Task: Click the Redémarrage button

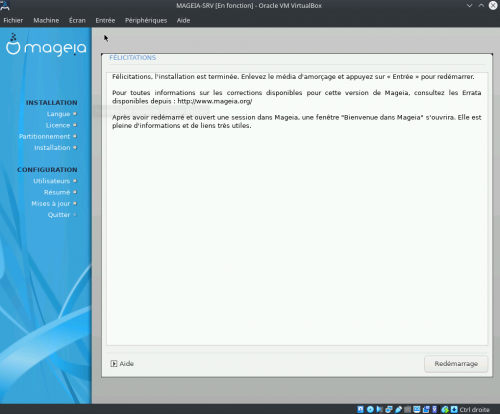Action: click(x=456, y=364)
